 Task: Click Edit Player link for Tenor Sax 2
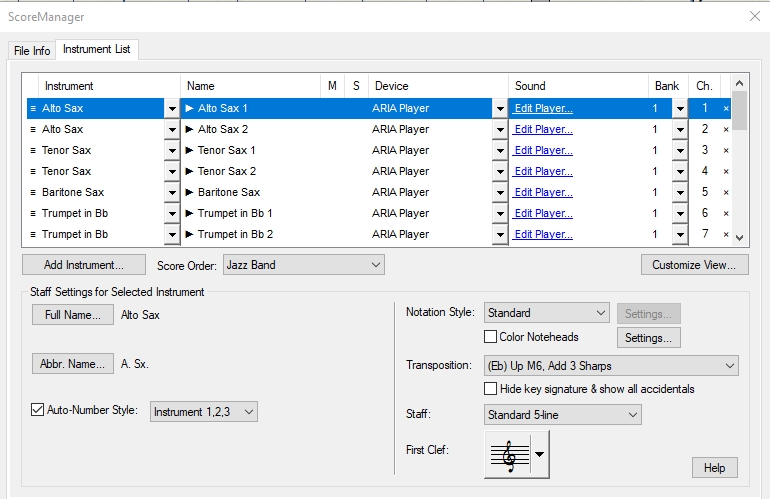coord(543,171)
